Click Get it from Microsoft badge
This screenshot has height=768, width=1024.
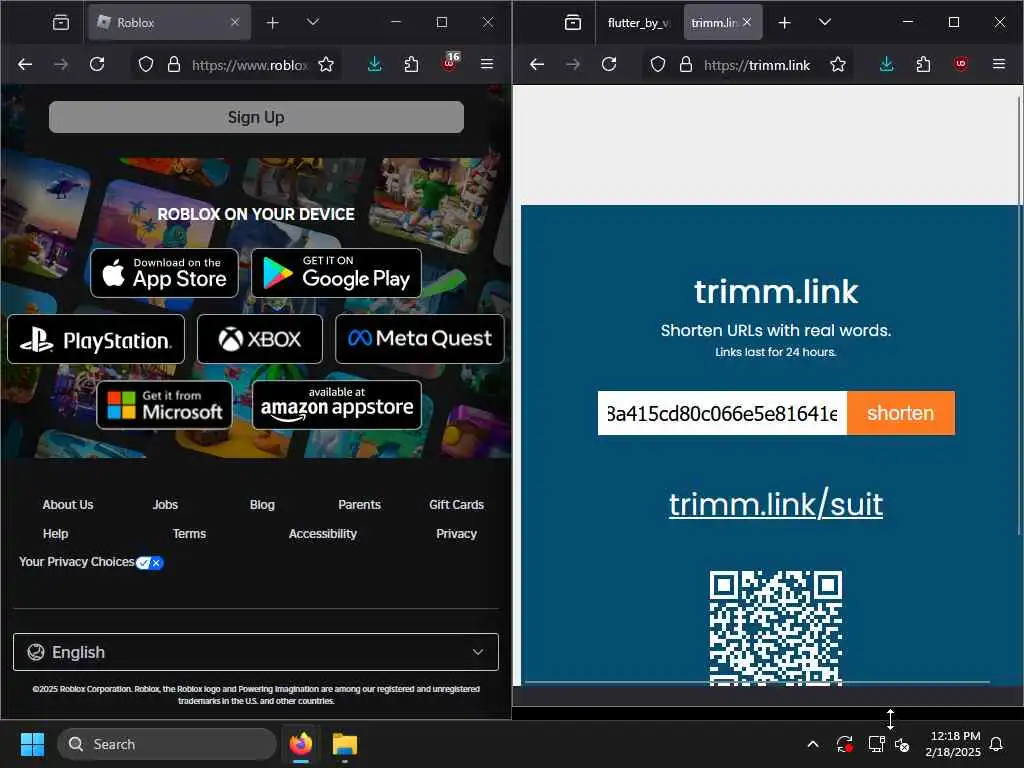coord(165,405)
